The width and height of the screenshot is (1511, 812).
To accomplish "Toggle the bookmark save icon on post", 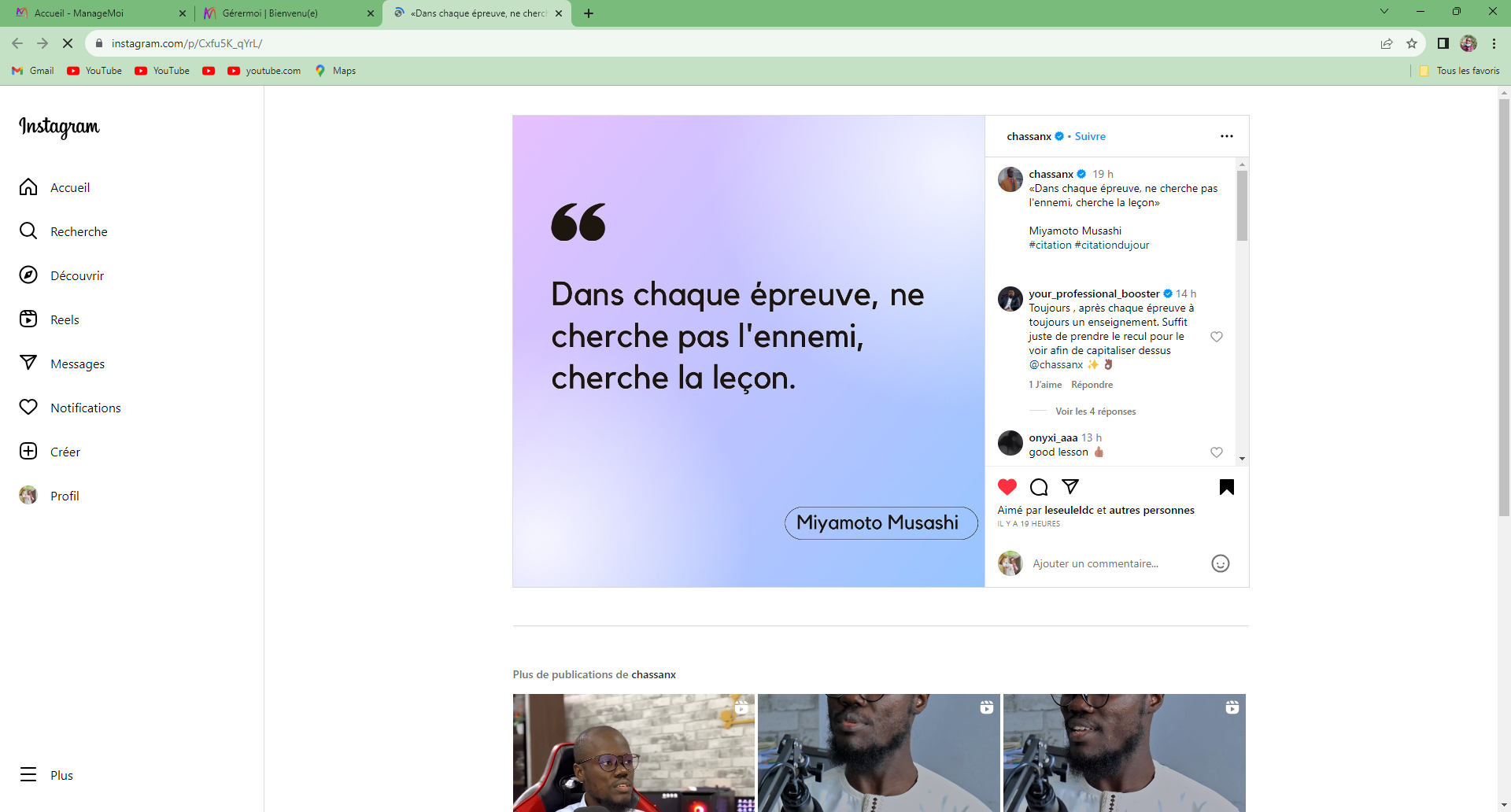I will pyautogui.click(x=1226, y=487).
